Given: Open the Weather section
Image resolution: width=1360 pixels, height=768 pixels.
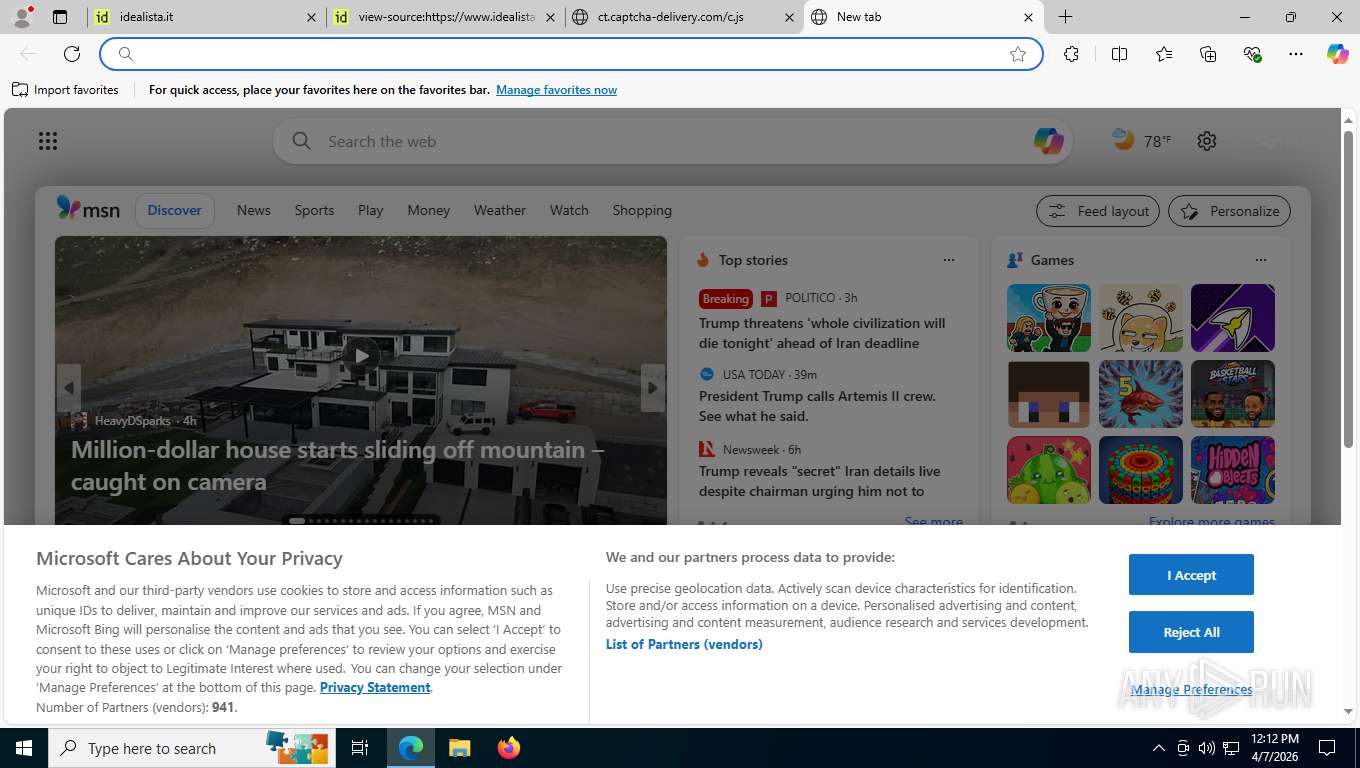Looking at the screenshot, I should pyautogui.click(x=500, y=210).
